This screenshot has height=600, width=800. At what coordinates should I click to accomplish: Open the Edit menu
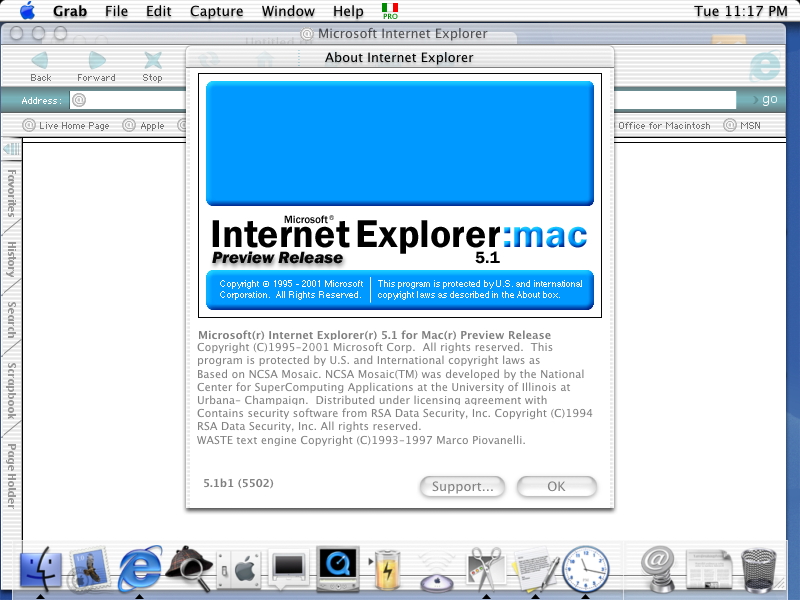pos(159,11)
